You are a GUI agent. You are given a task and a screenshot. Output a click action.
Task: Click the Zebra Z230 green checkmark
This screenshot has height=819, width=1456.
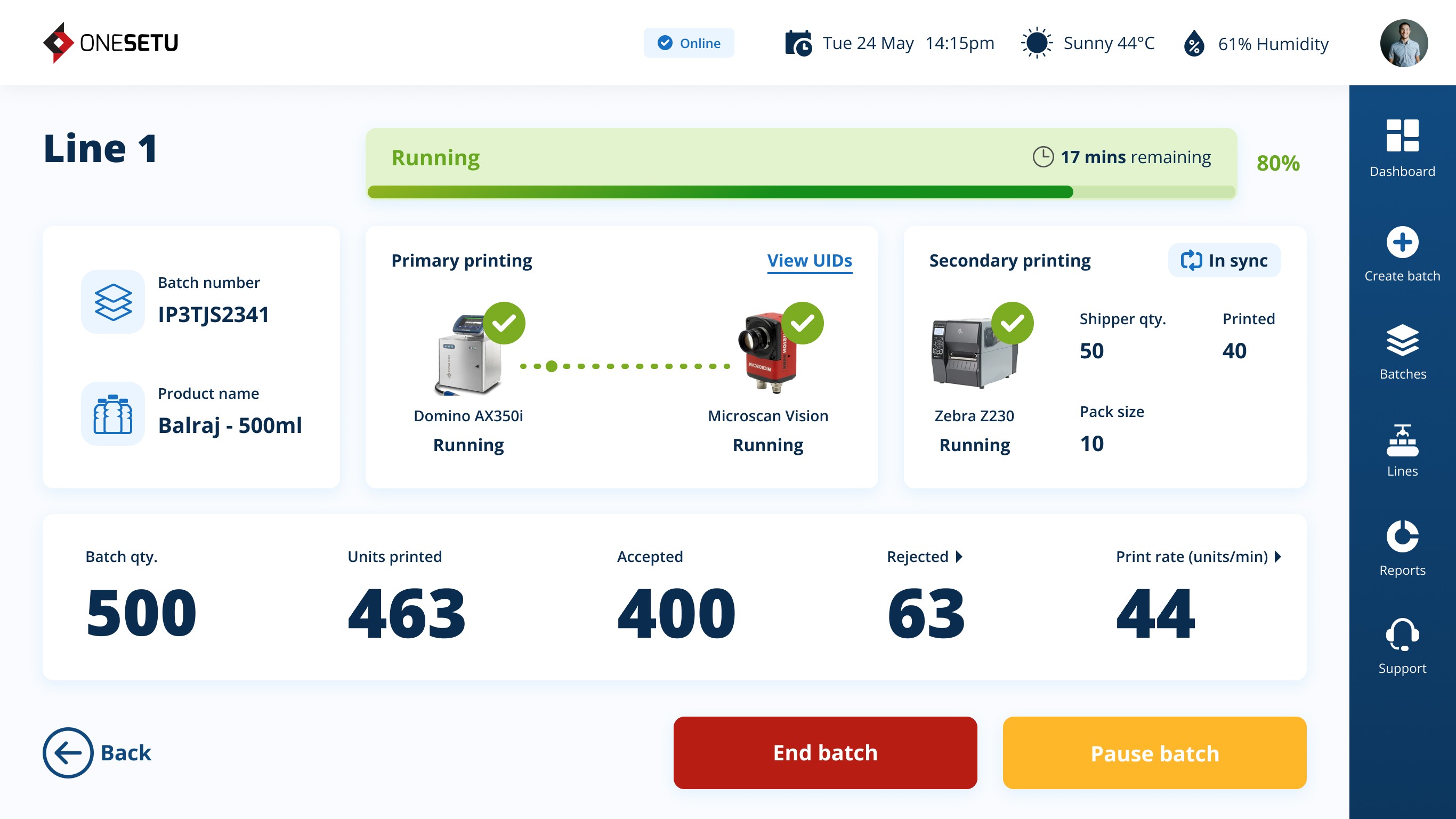click(1012, 323)
